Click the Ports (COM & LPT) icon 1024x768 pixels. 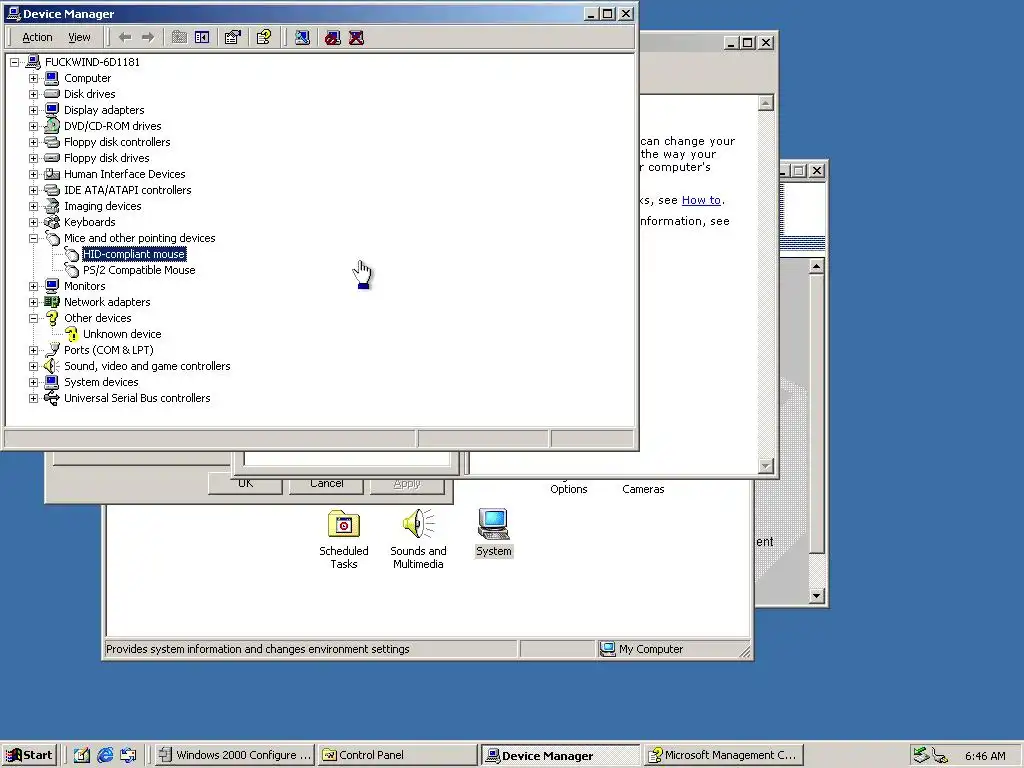coord(52,350)
